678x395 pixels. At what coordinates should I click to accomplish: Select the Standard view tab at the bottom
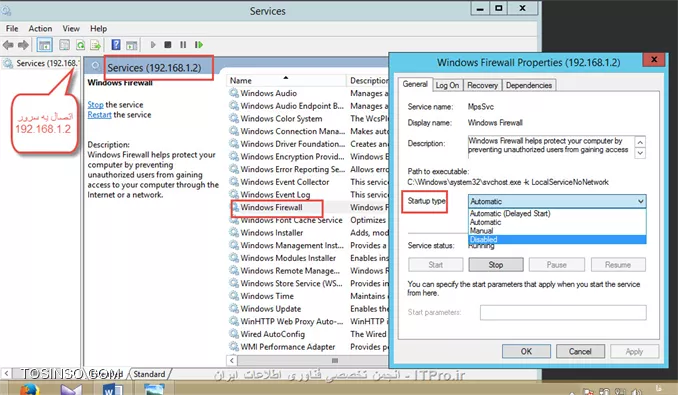pos(149,374)
